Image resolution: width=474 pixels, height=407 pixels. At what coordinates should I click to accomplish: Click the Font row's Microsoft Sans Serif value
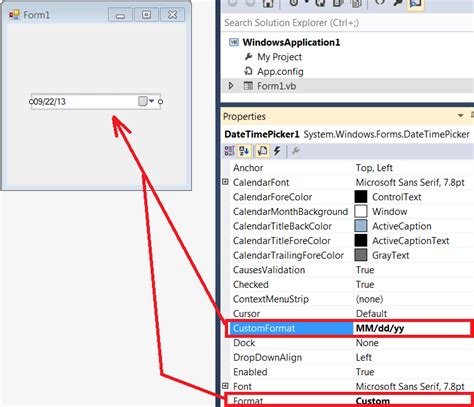click(410, 386)
